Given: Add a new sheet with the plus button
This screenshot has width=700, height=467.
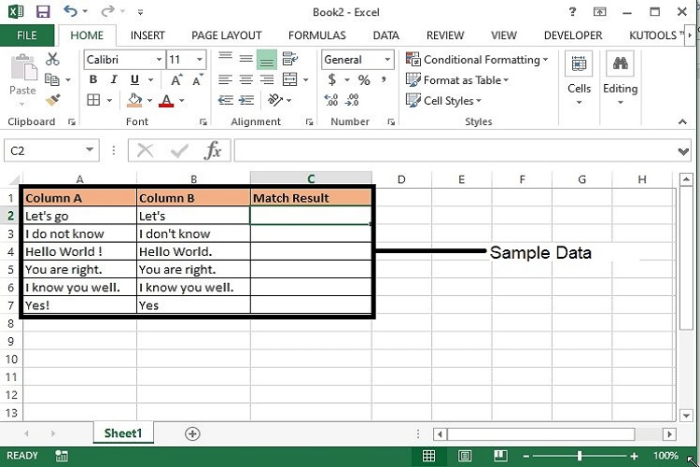Looking at the screenshot, I should tap(192, 434).
